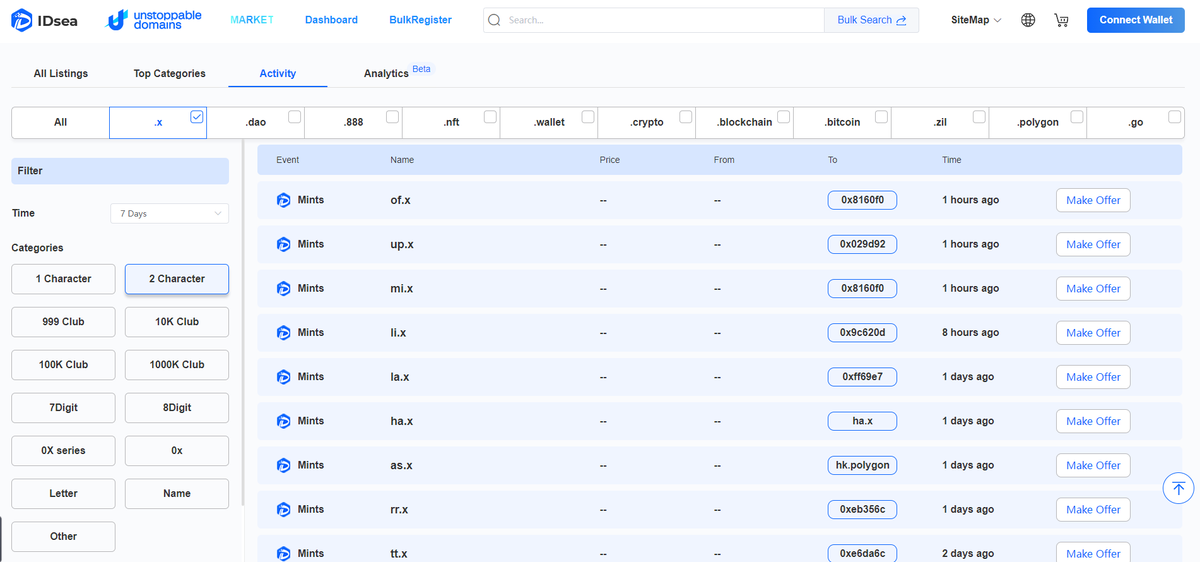Open the hk.polygon recipient for as.x
The image size is (1200, 562).
[x=862, y=465]
